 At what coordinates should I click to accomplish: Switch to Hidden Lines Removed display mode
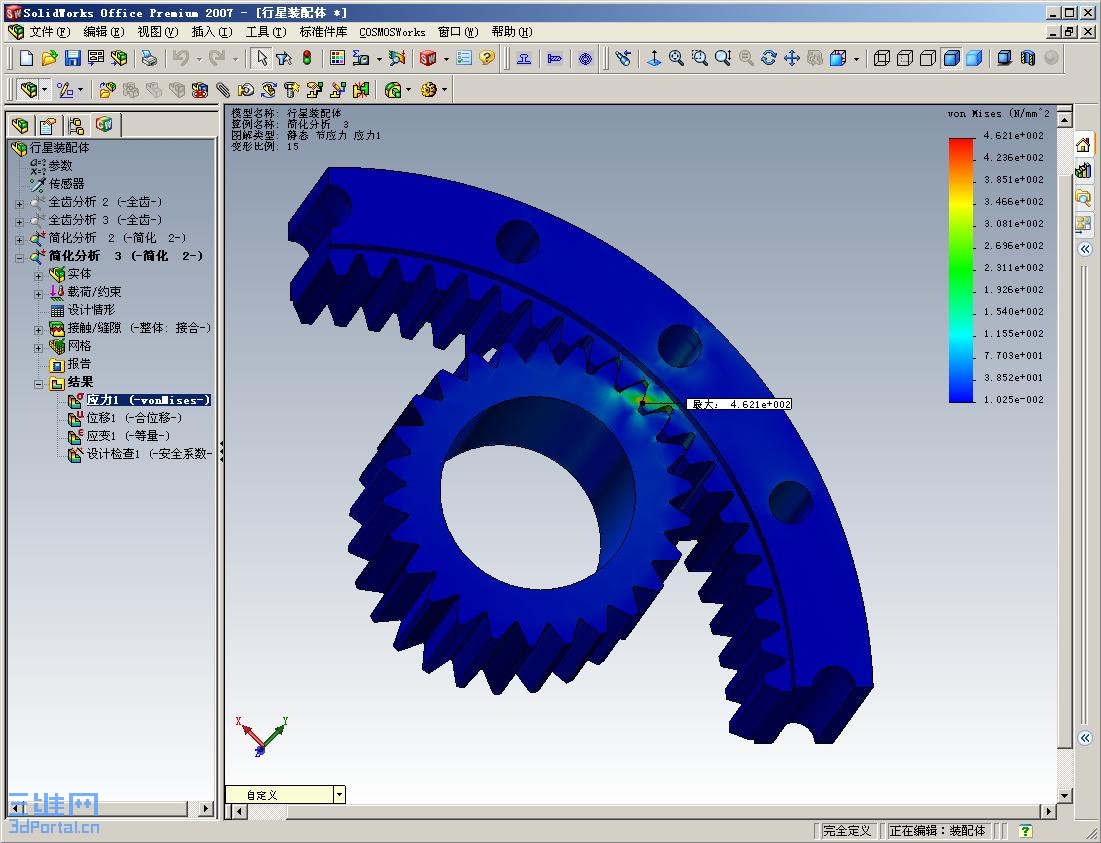tap(928, 58)
